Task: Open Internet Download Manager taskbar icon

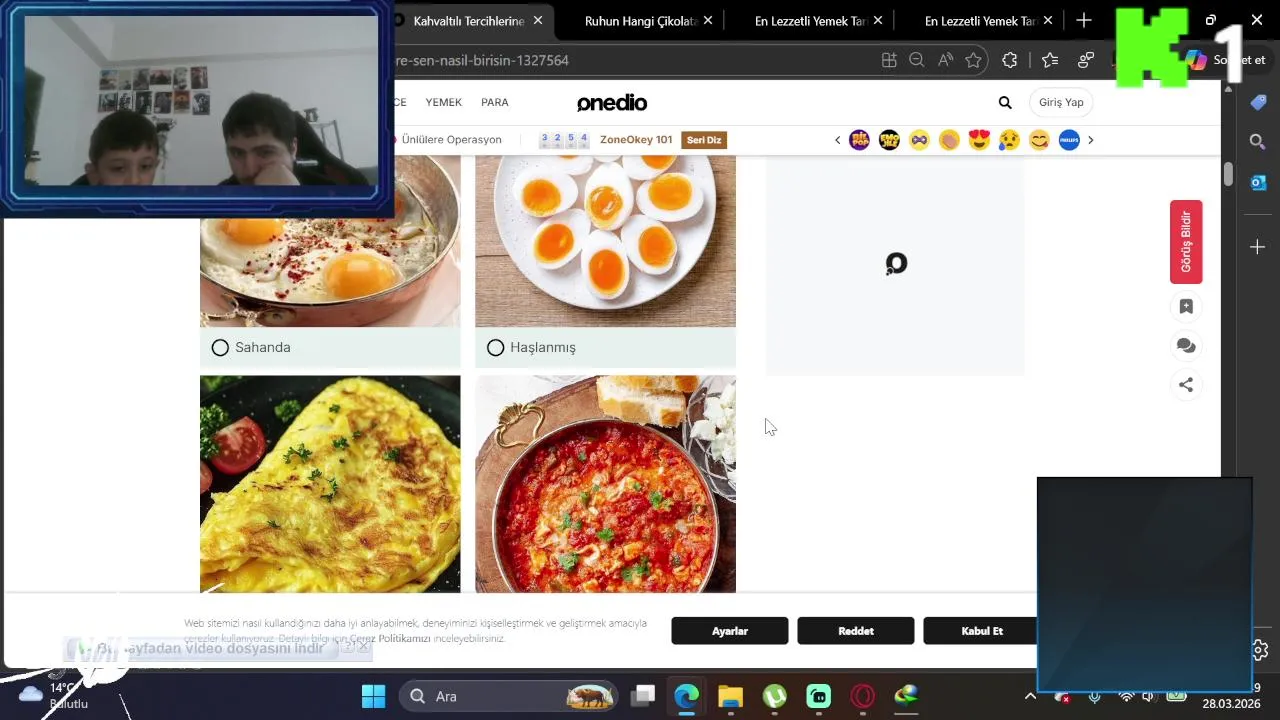Action: 906,696
